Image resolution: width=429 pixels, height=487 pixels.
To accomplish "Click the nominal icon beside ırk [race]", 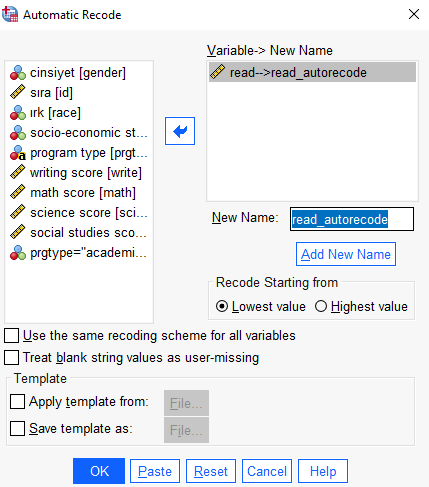I will coord(18,113).
